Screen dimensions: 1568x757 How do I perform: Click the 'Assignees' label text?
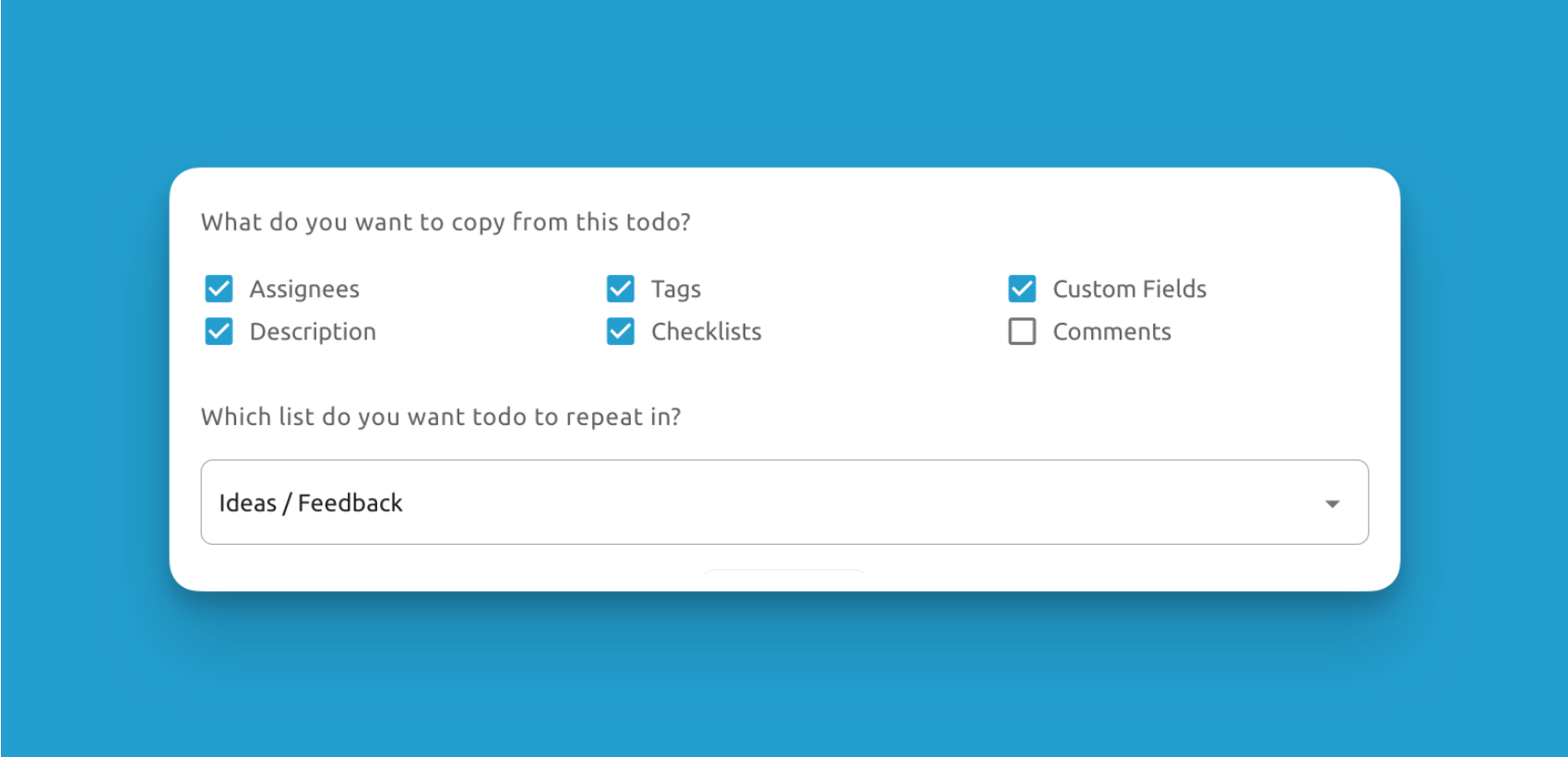pos(304,290)
